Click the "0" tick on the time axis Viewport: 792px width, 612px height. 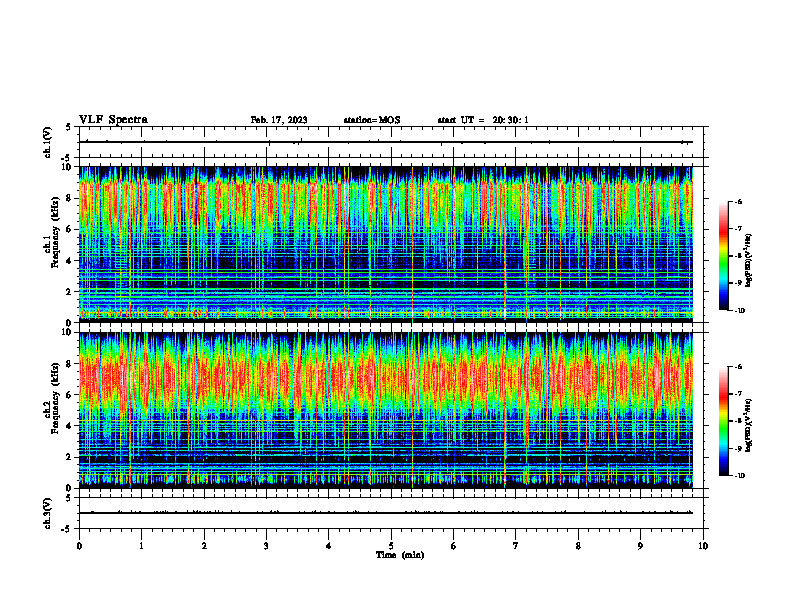pos(79,546)
